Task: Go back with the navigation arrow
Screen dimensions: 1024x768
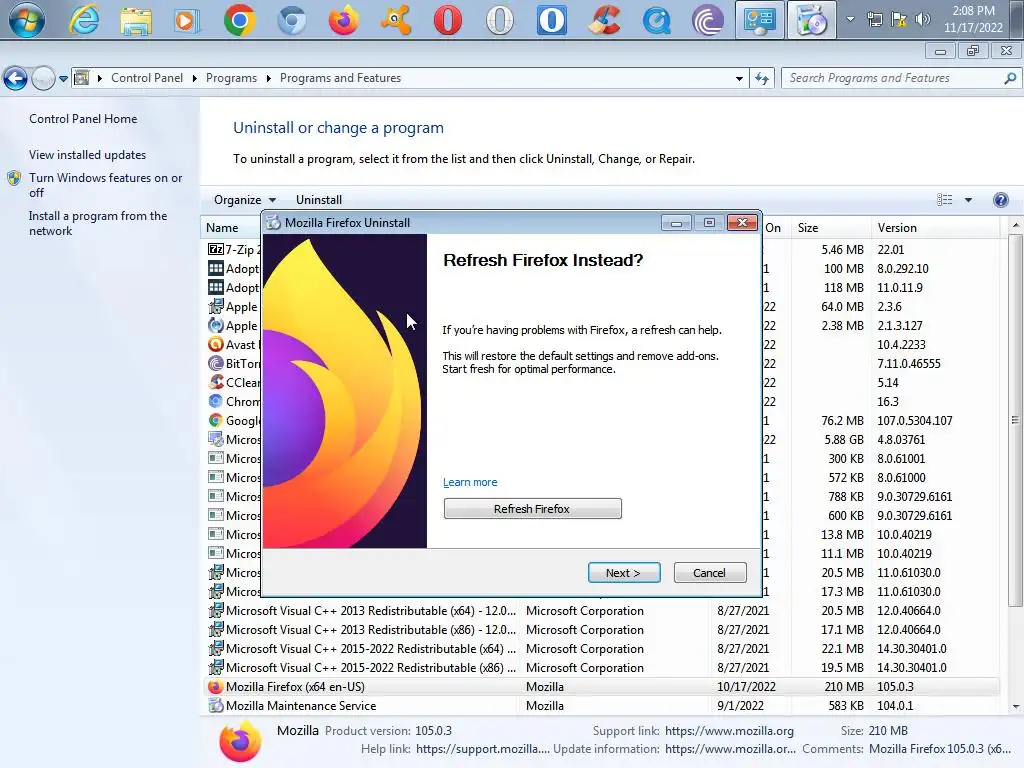Action: pos(16,78)
